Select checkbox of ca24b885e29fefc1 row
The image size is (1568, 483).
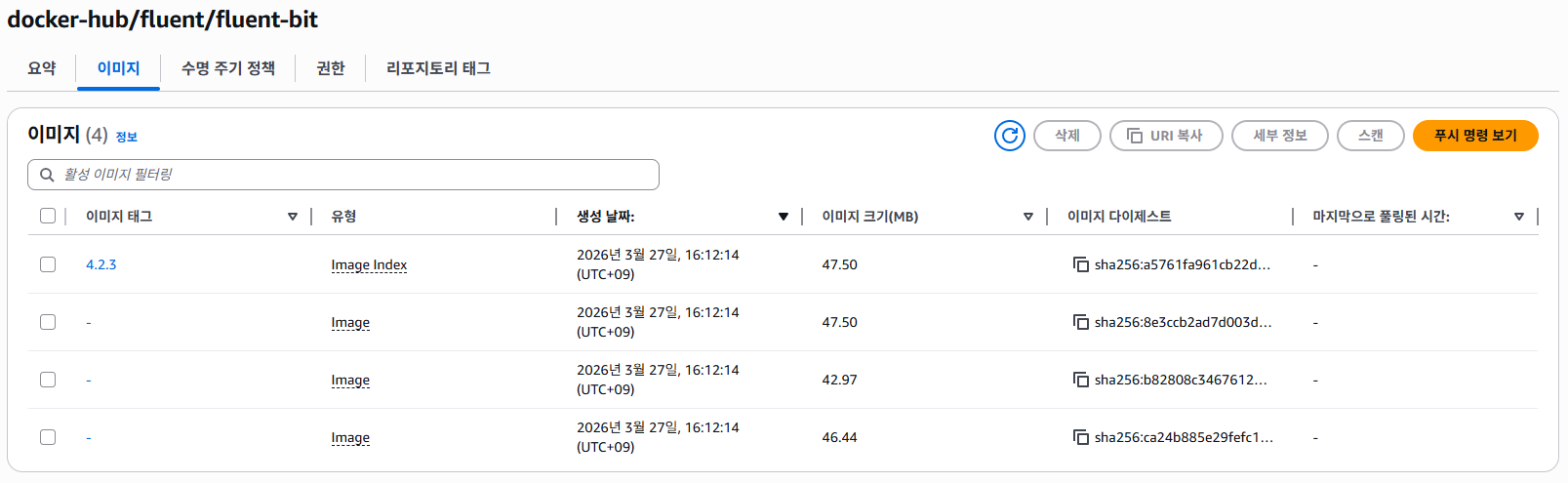coord(48,437)
